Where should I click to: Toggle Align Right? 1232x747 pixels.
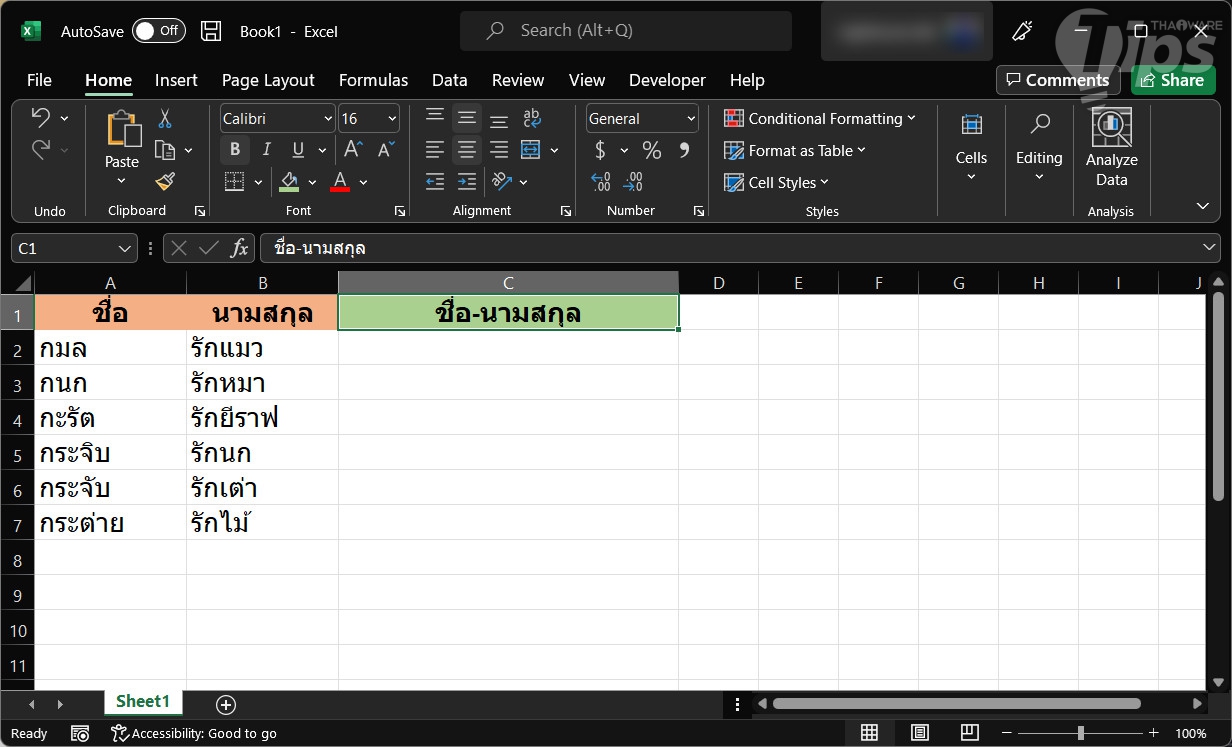(x=498, y=150)
